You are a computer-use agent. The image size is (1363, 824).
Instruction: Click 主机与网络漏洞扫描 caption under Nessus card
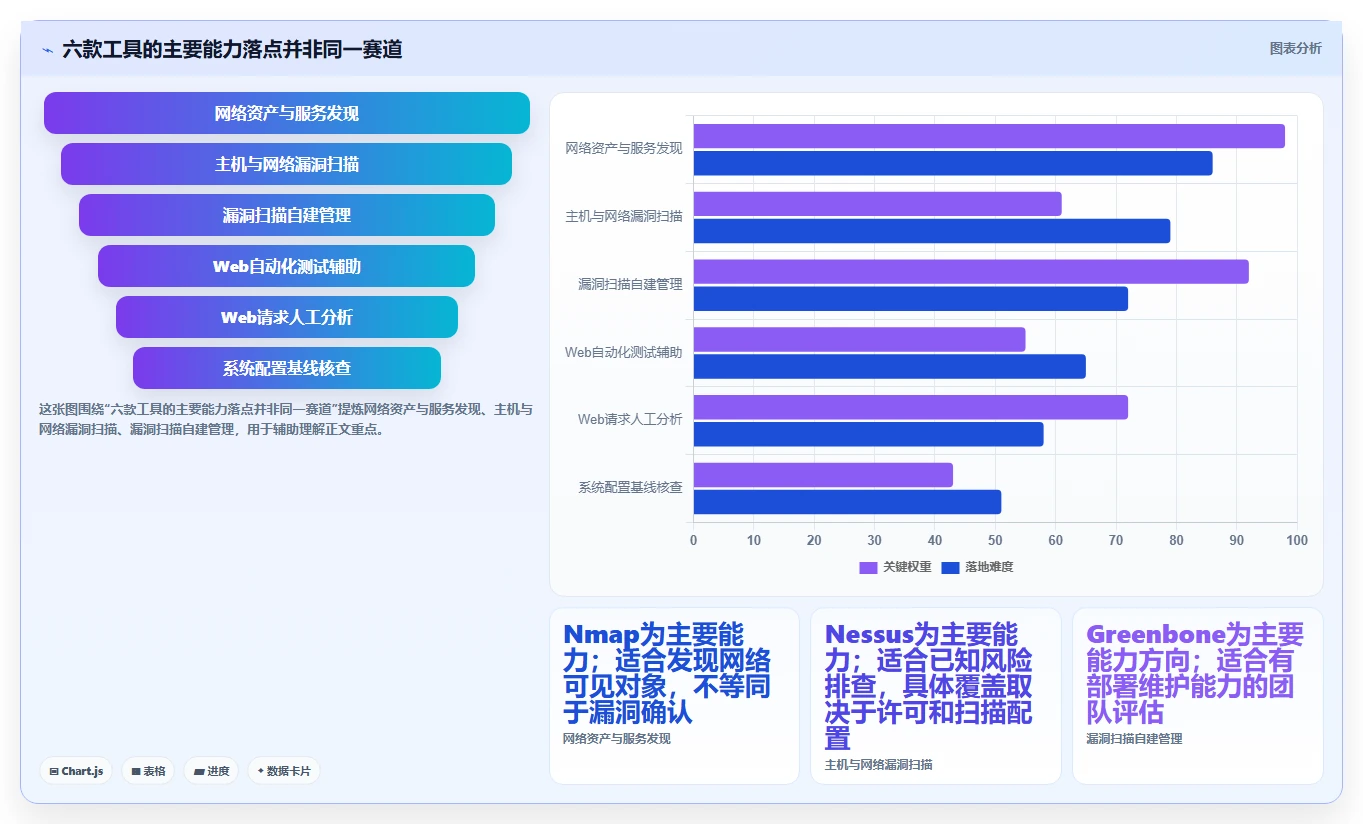pos(878,765)
